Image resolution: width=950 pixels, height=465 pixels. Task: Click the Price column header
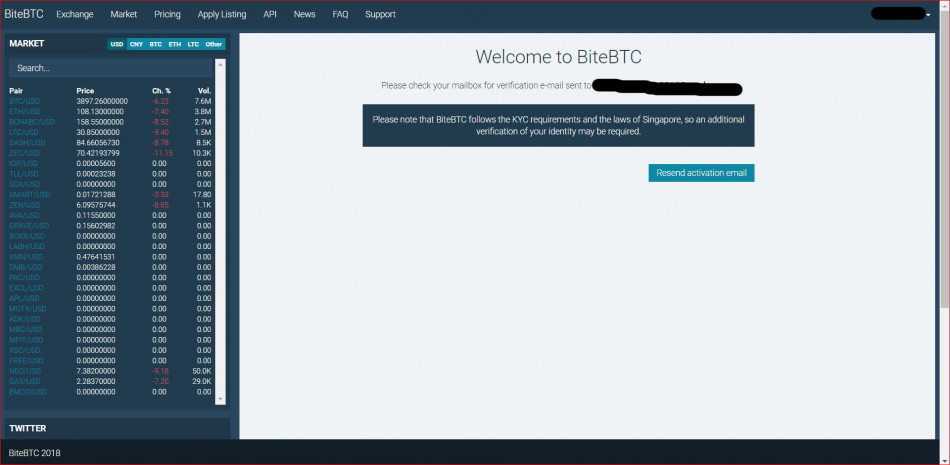pos(85,91)
